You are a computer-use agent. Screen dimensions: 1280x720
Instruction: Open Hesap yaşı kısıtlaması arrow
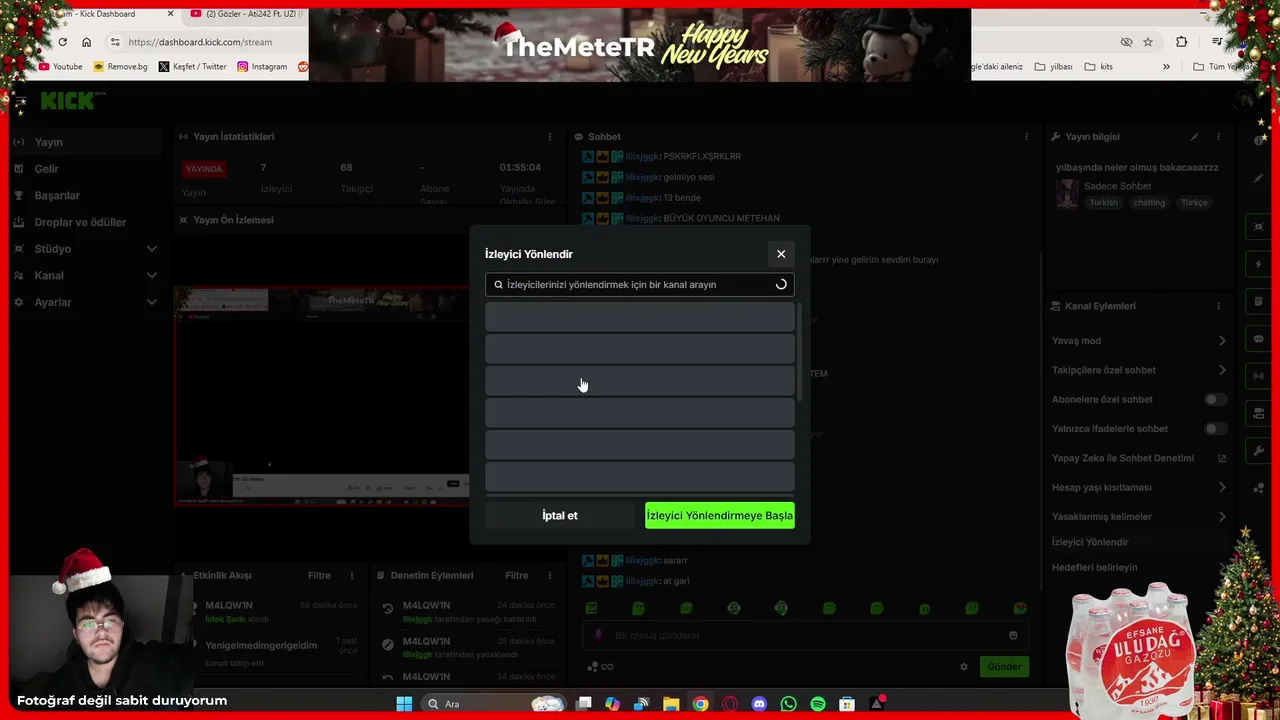pyautogui.click(x=1222, y=488)
